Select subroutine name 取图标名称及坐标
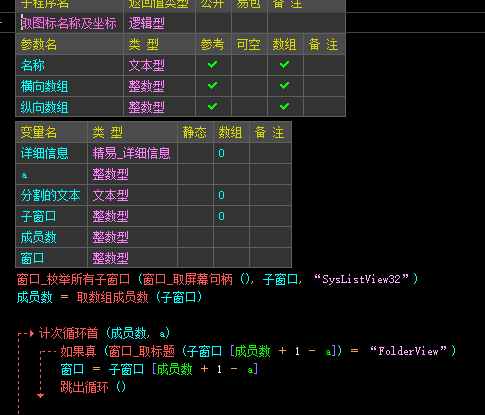Image resolution: width=485 pixels, height=415 pixels. tap(69, 23)
